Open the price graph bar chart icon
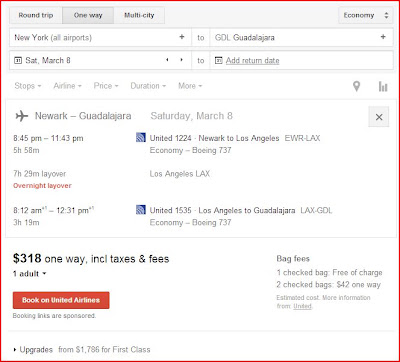 point(383,86)
